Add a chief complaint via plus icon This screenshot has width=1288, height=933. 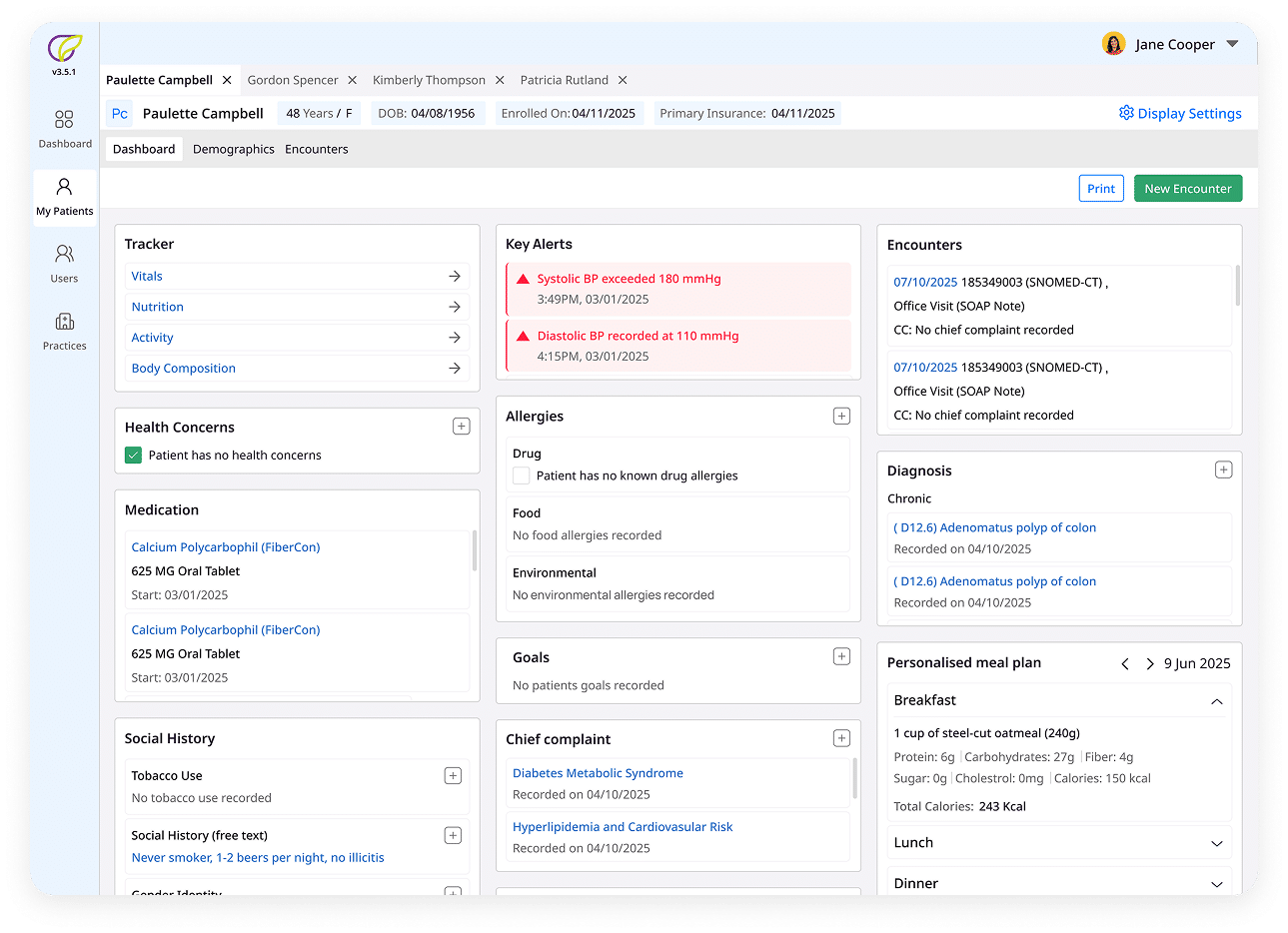click(841, 738)
